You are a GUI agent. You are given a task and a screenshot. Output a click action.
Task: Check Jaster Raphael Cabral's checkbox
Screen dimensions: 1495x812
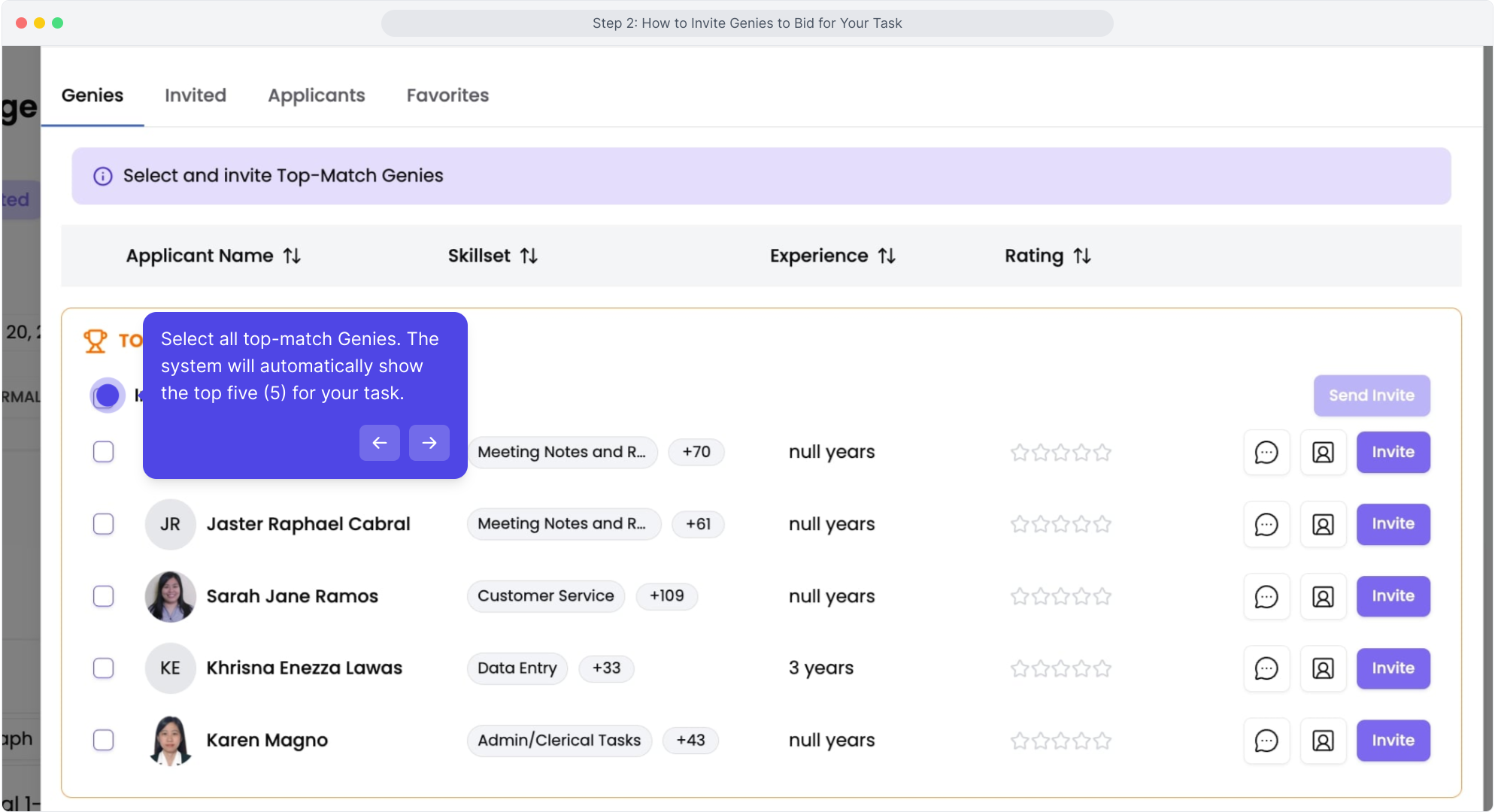pos(104,524)
